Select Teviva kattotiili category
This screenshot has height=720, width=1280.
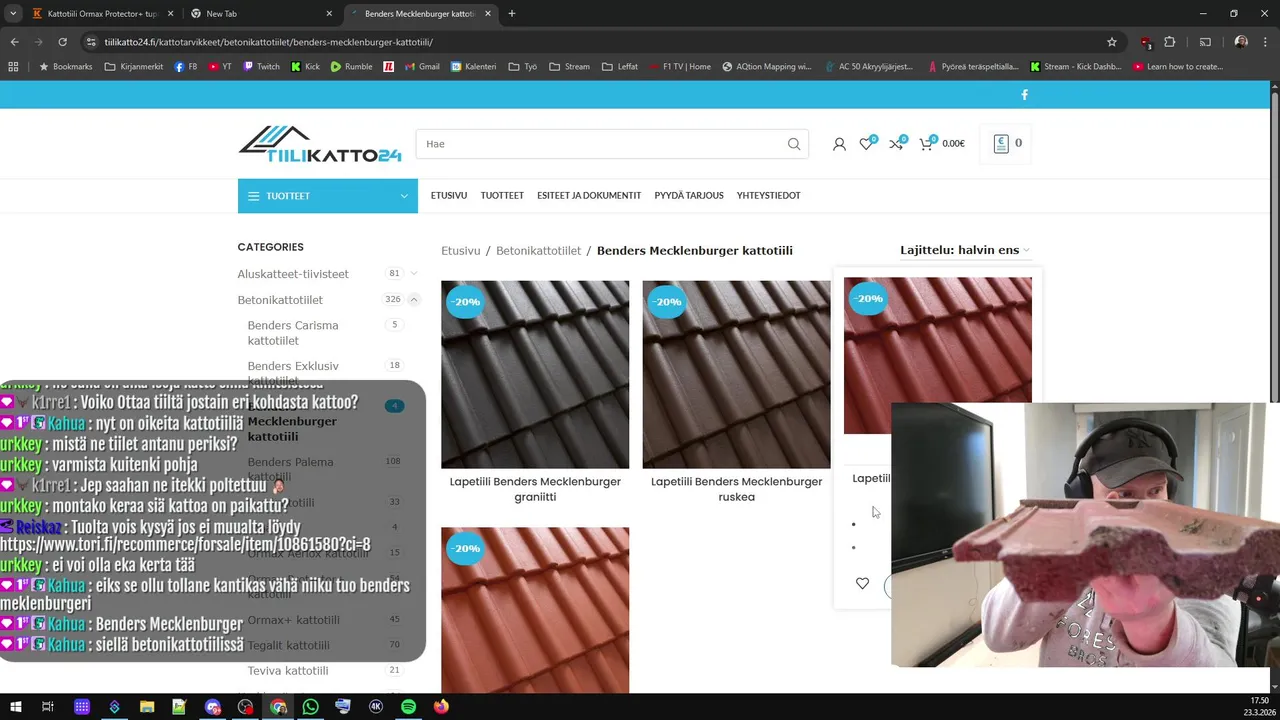point(288,671)
